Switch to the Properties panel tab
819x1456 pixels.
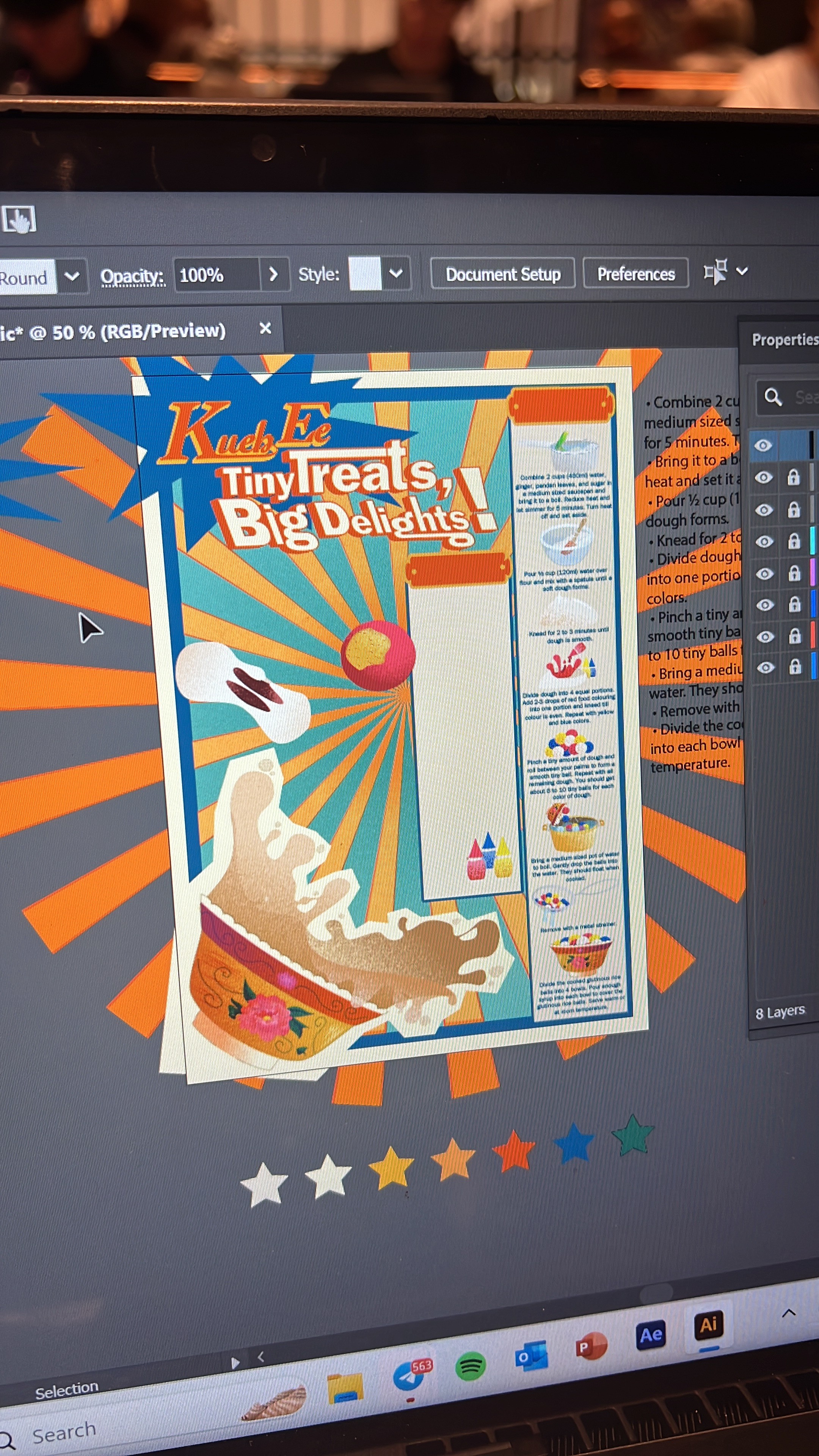click(784, 340)
